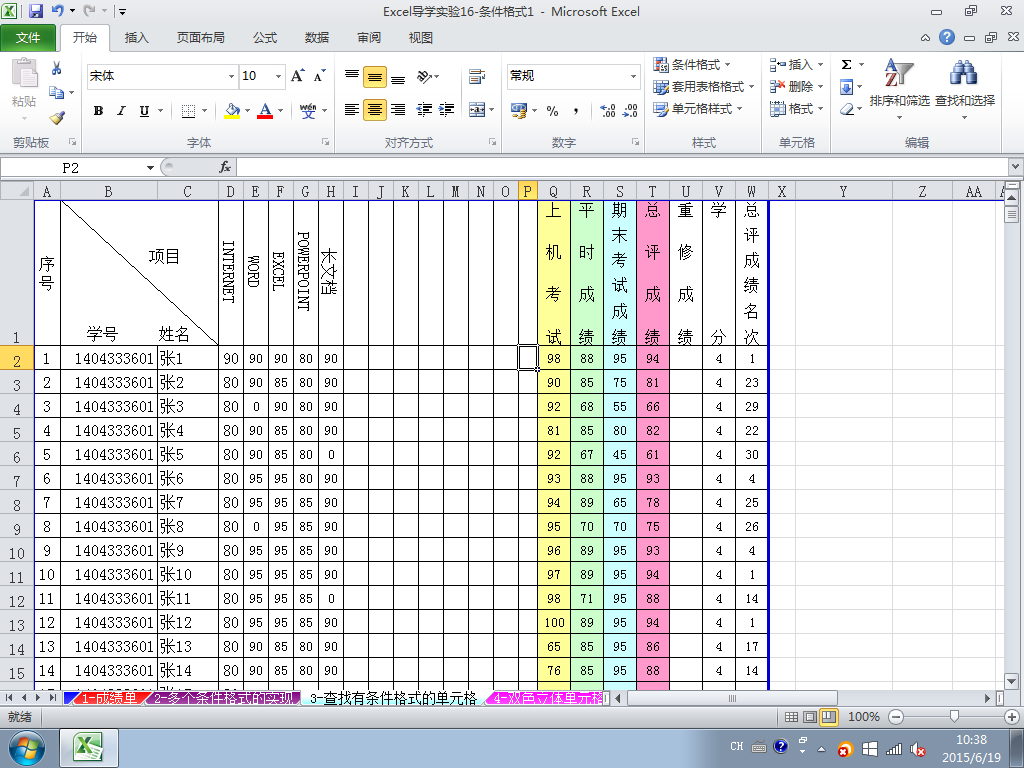
Task: Click the Excel Help question mark icon
Action: pos(947,37)
